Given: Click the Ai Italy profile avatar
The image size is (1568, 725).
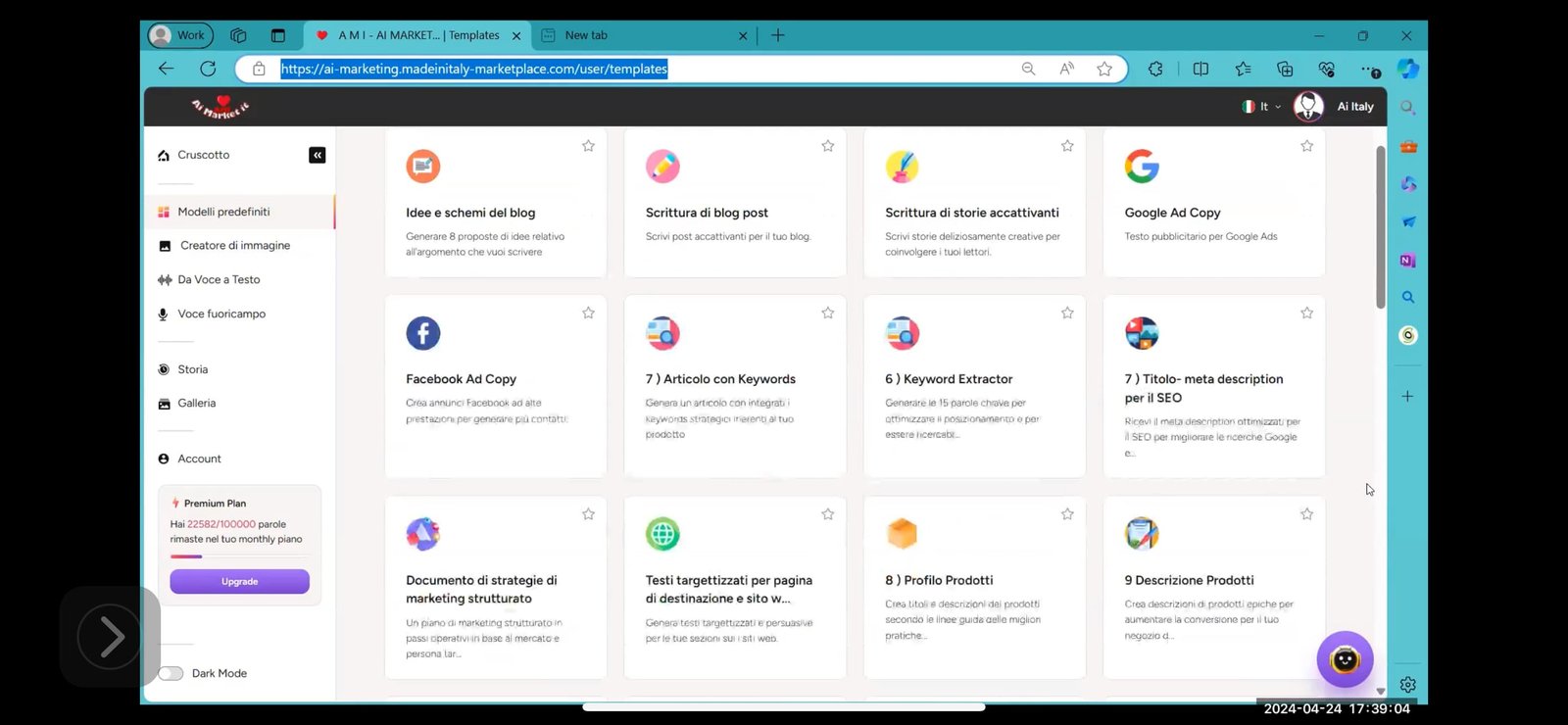Looking at the screenshot, I should click(x=1308, y=106).
